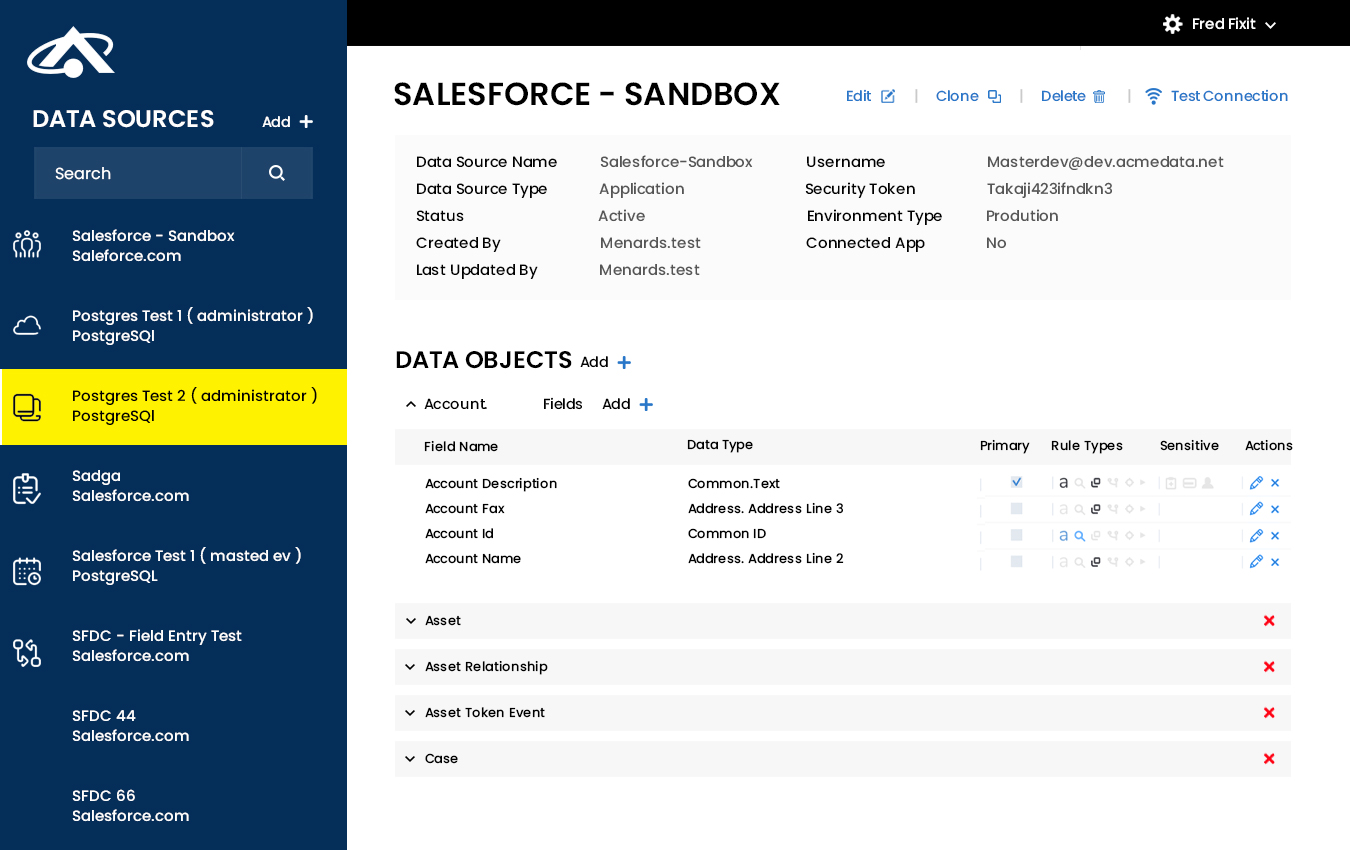This screenshot has width=1350, height=850.
Task: Clone the Salesforce - Sandbox data source
Action: point(968,96)
